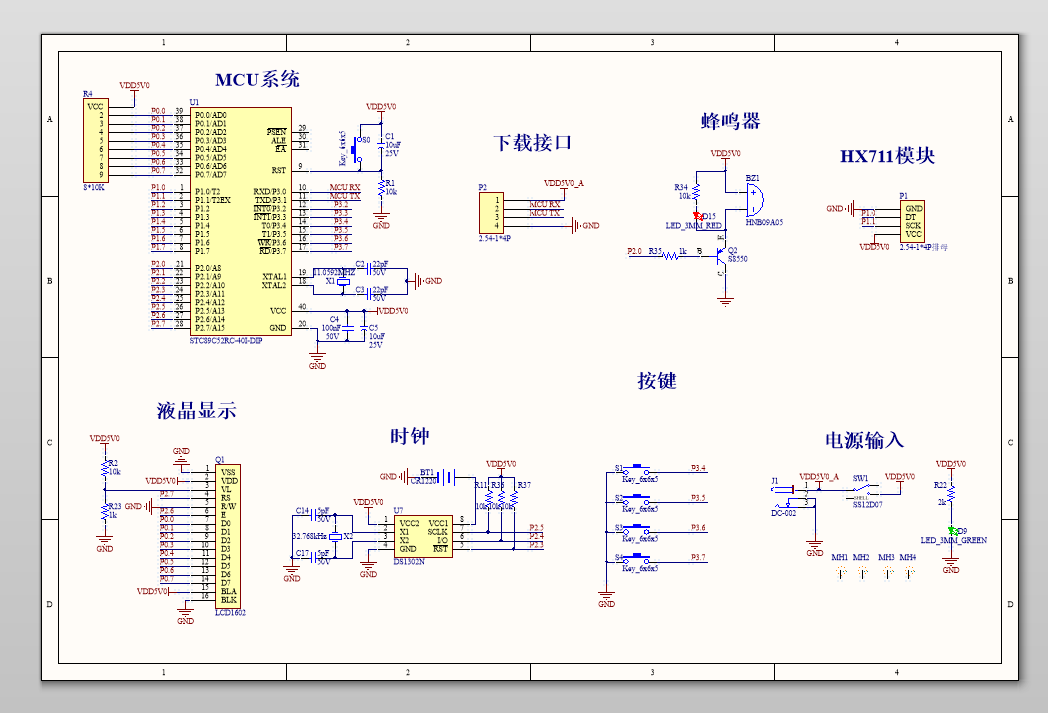
Task: Click the 'HNB09A05' buzzer part label
Action: pyautogui.click(x=765, y=223)
